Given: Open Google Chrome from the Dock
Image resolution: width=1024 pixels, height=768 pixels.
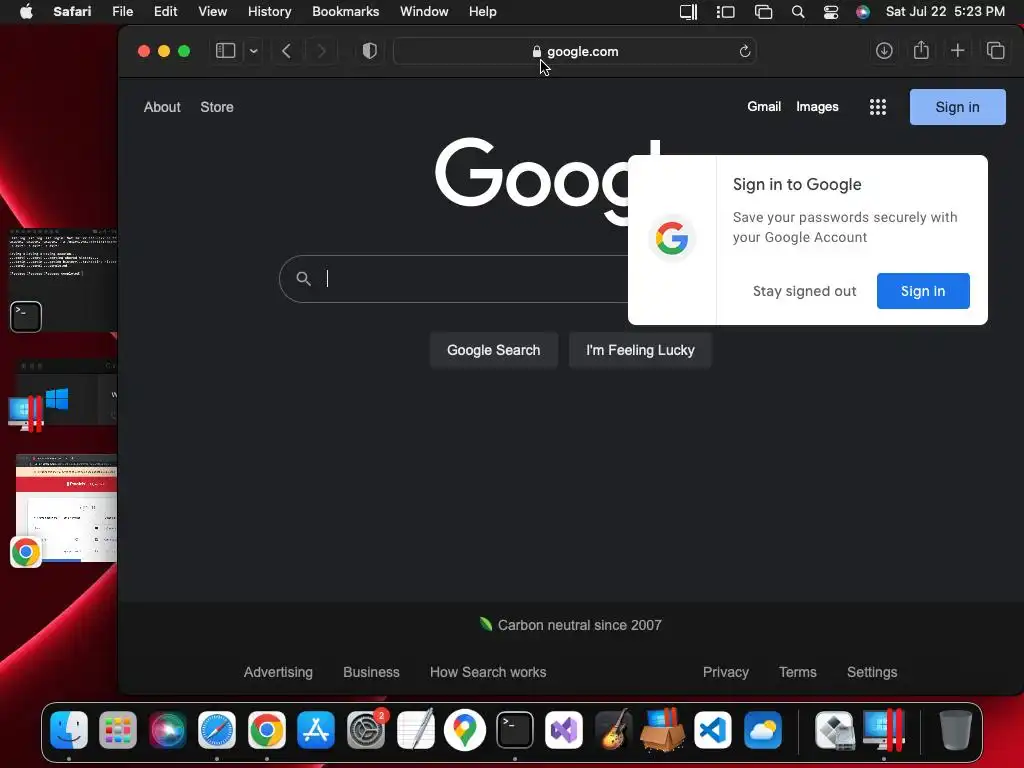Looking at the screenshot, I should 266,729.
